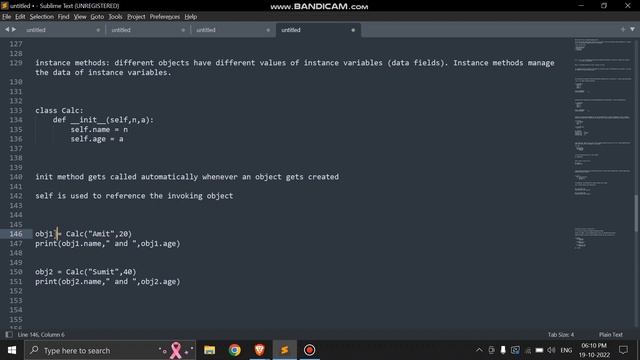The height and width of the screenshot is (360, 640).
Task: Click Sublime Text taskbar icon
Action: (284, 350)
